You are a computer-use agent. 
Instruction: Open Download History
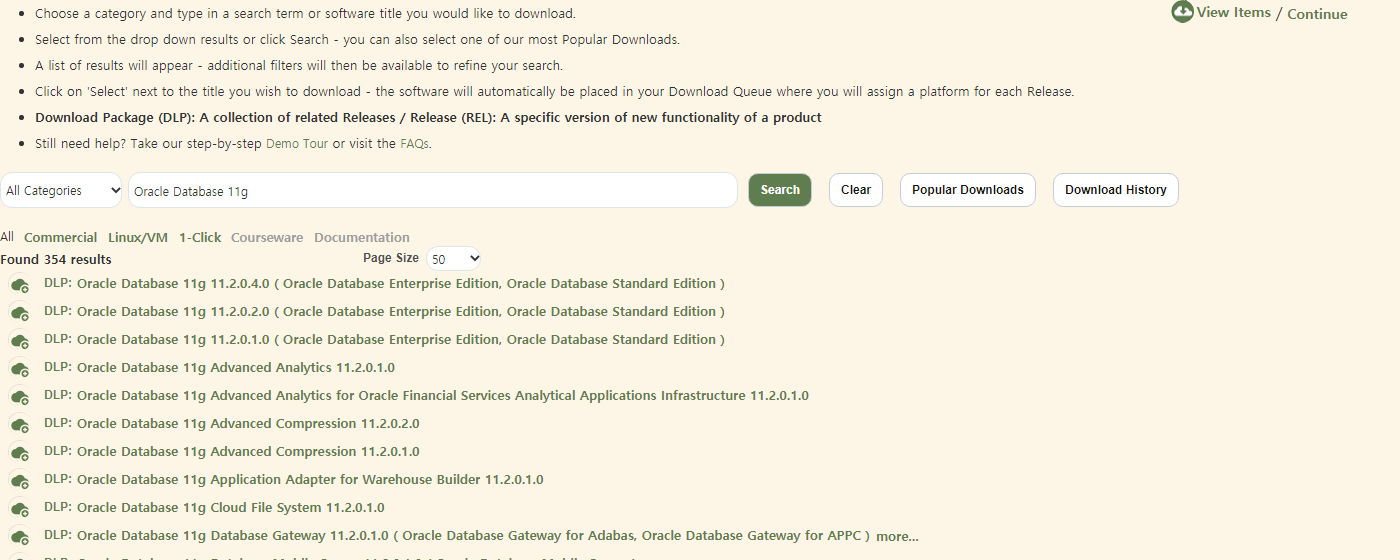click(1116, 190)
